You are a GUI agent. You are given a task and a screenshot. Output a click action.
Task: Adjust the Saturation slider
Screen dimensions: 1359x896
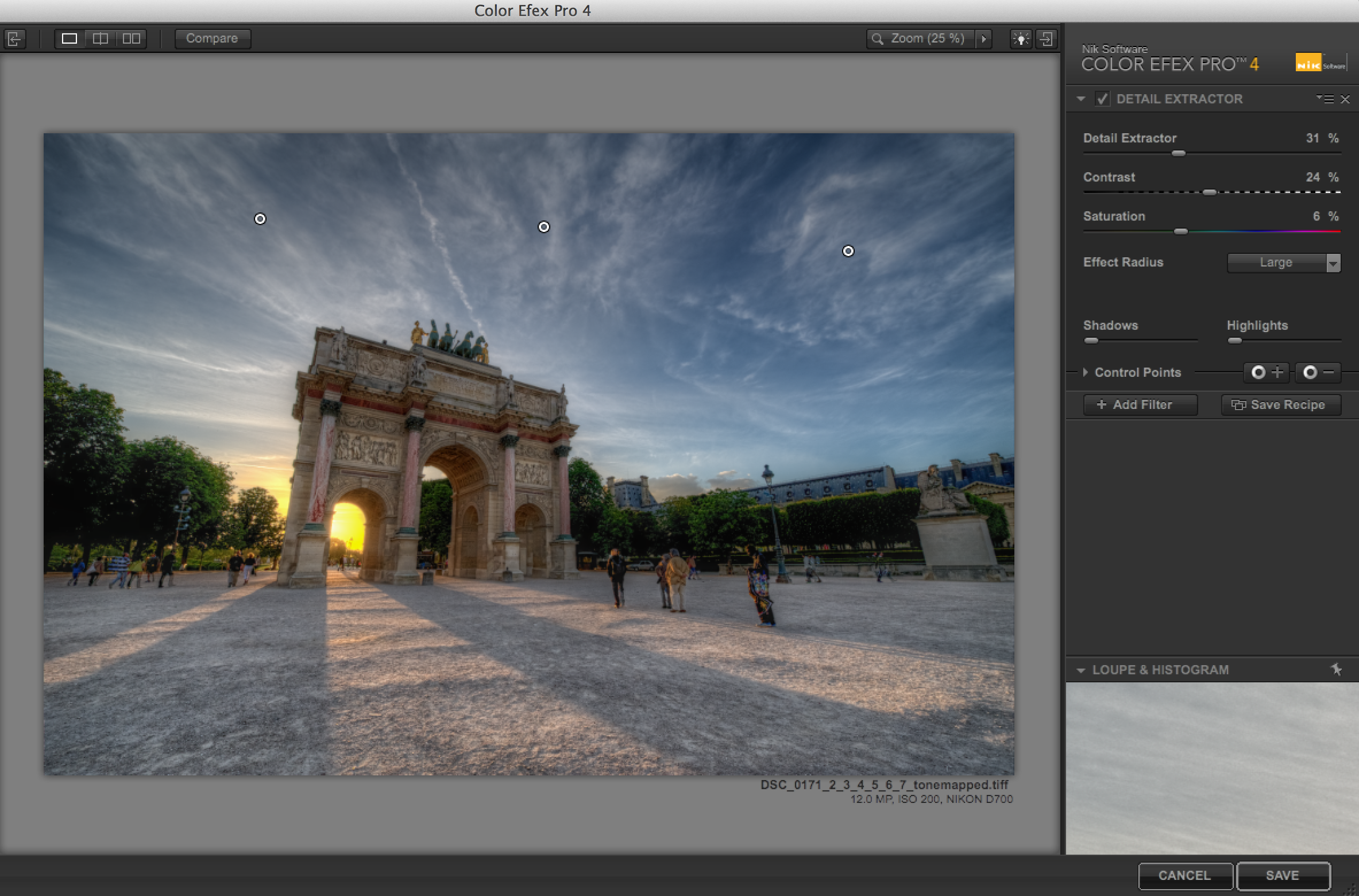1180,231
